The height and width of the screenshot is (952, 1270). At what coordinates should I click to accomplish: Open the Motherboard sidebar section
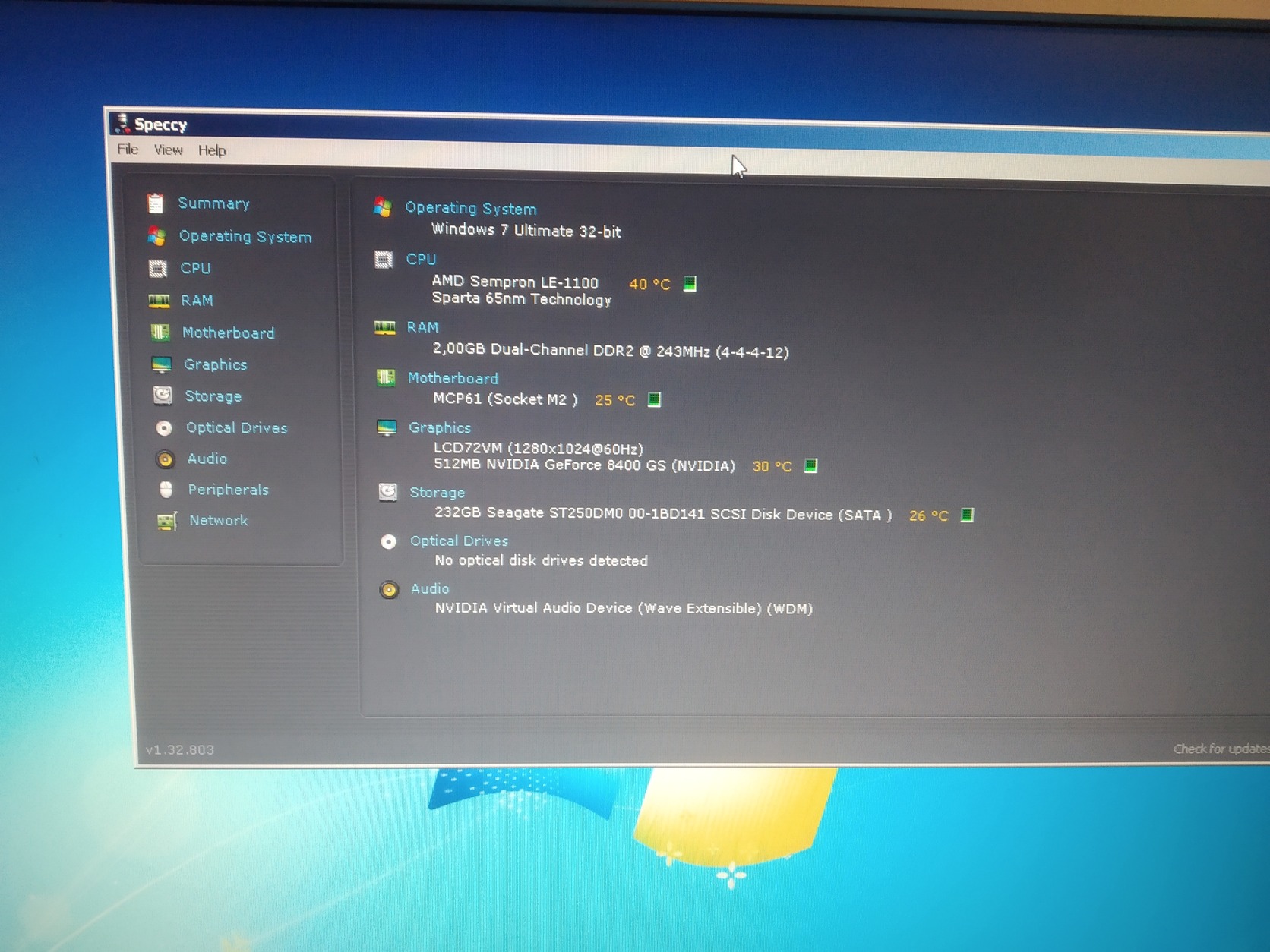[x=229, y=333]
